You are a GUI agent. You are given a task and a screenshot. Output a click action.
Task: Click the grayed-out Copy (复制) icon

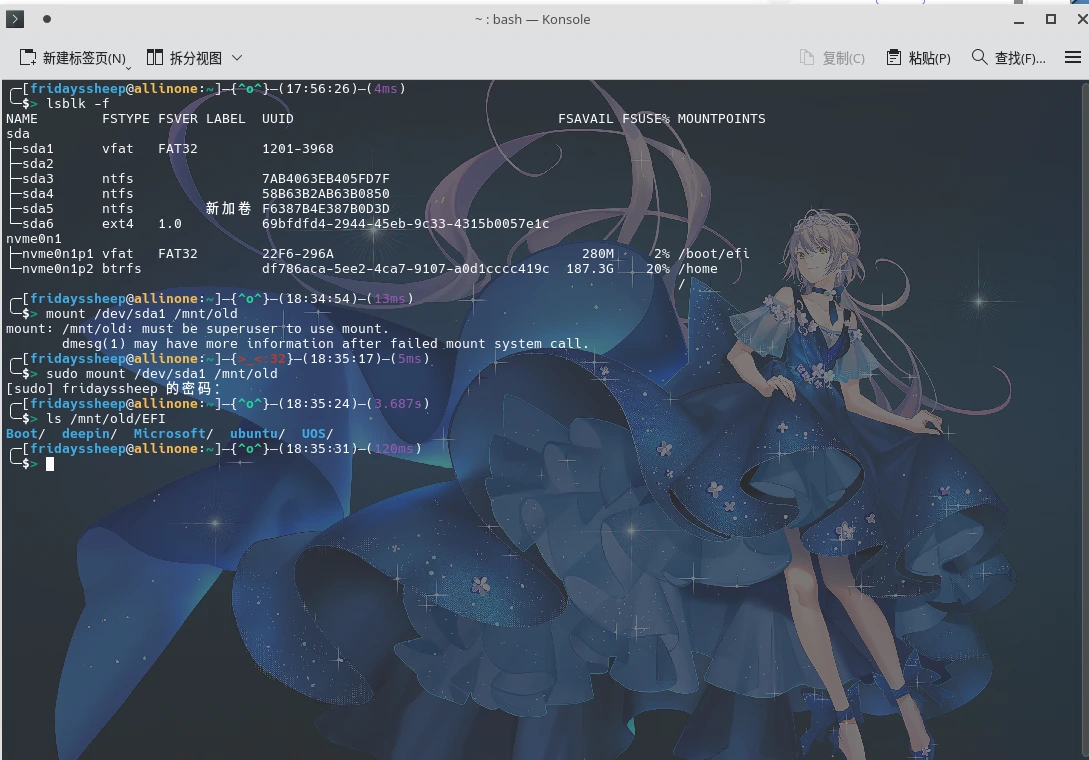point(806,57)
